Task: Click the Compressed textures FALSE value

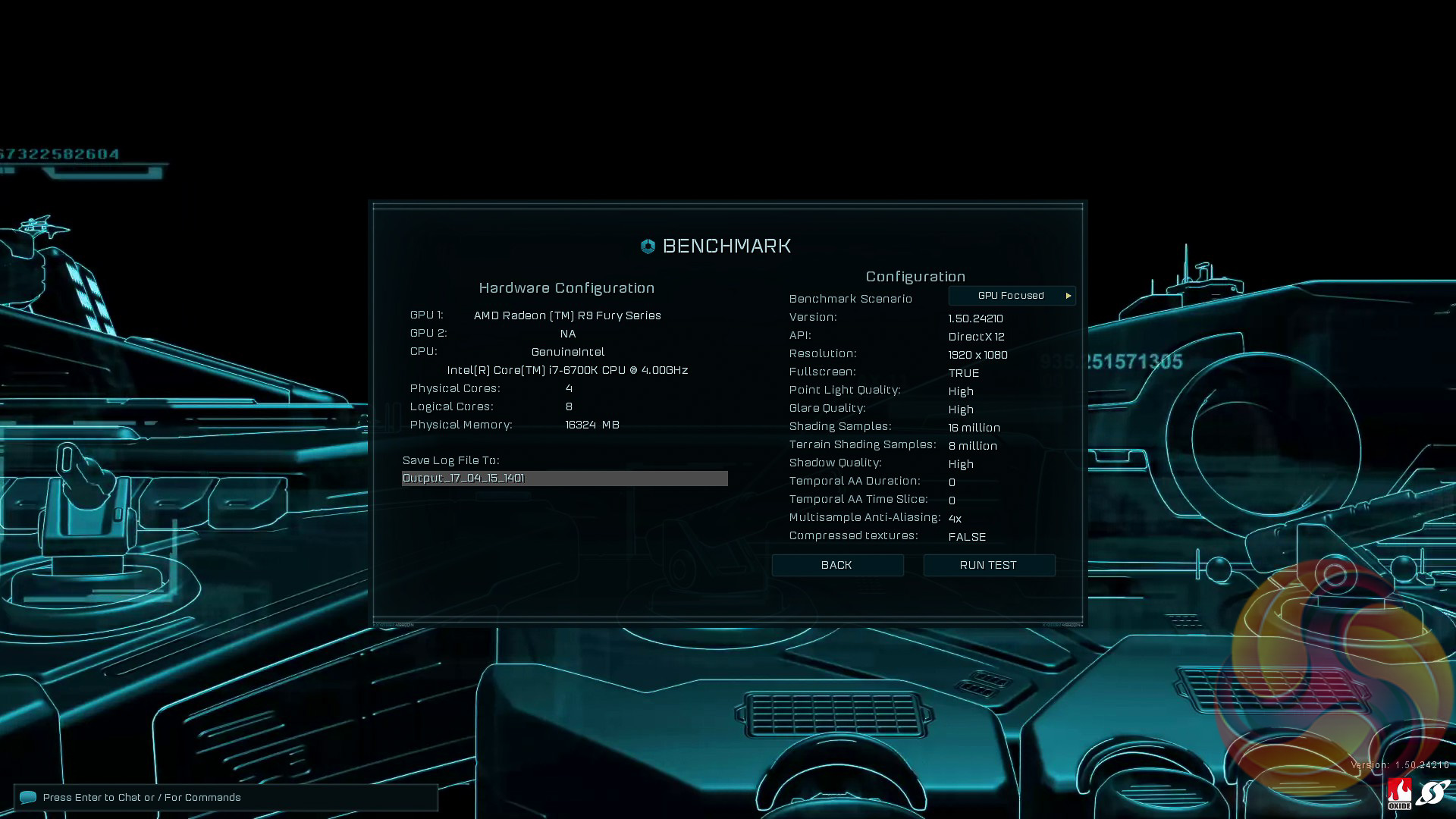Action: (x=967, y=537)
